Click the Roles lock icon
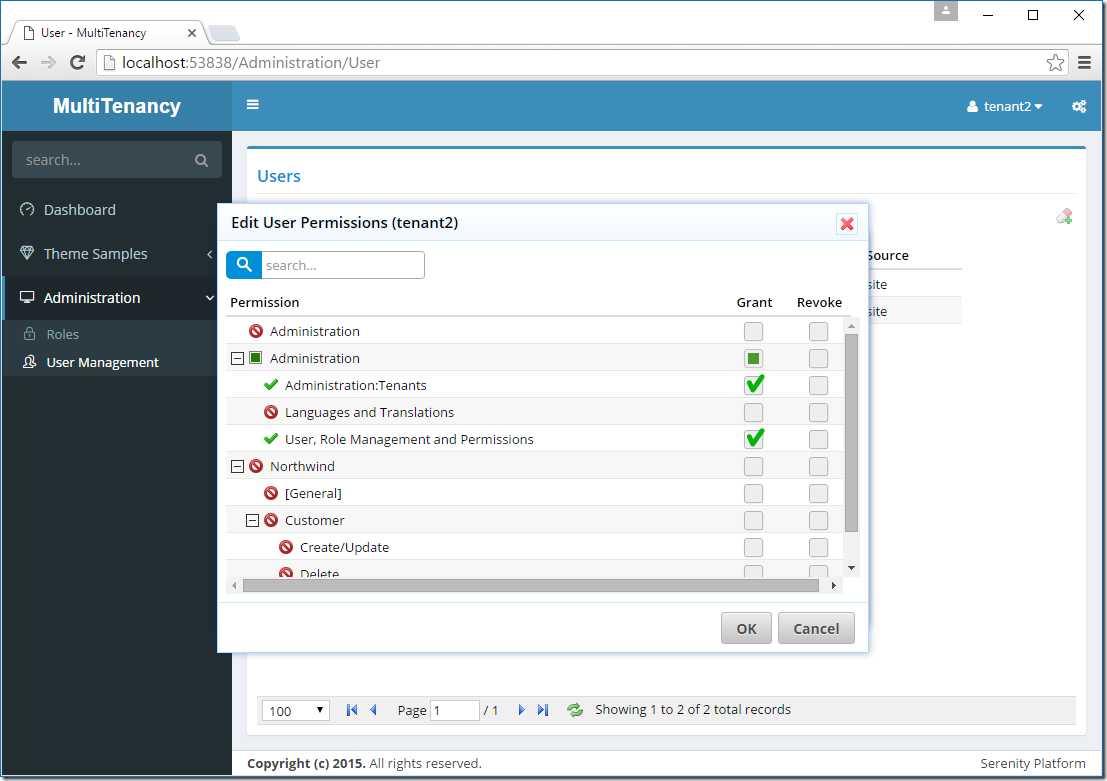The width and height of the screenshot is (1107, 781). 30,333
